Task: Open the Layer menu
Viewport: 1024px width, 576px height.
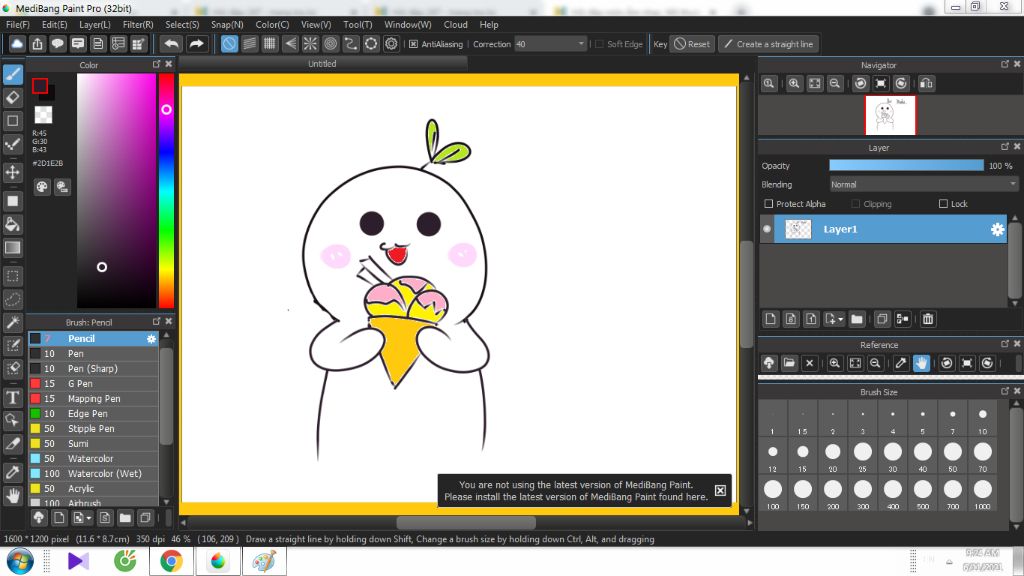Action: point(95,24)
